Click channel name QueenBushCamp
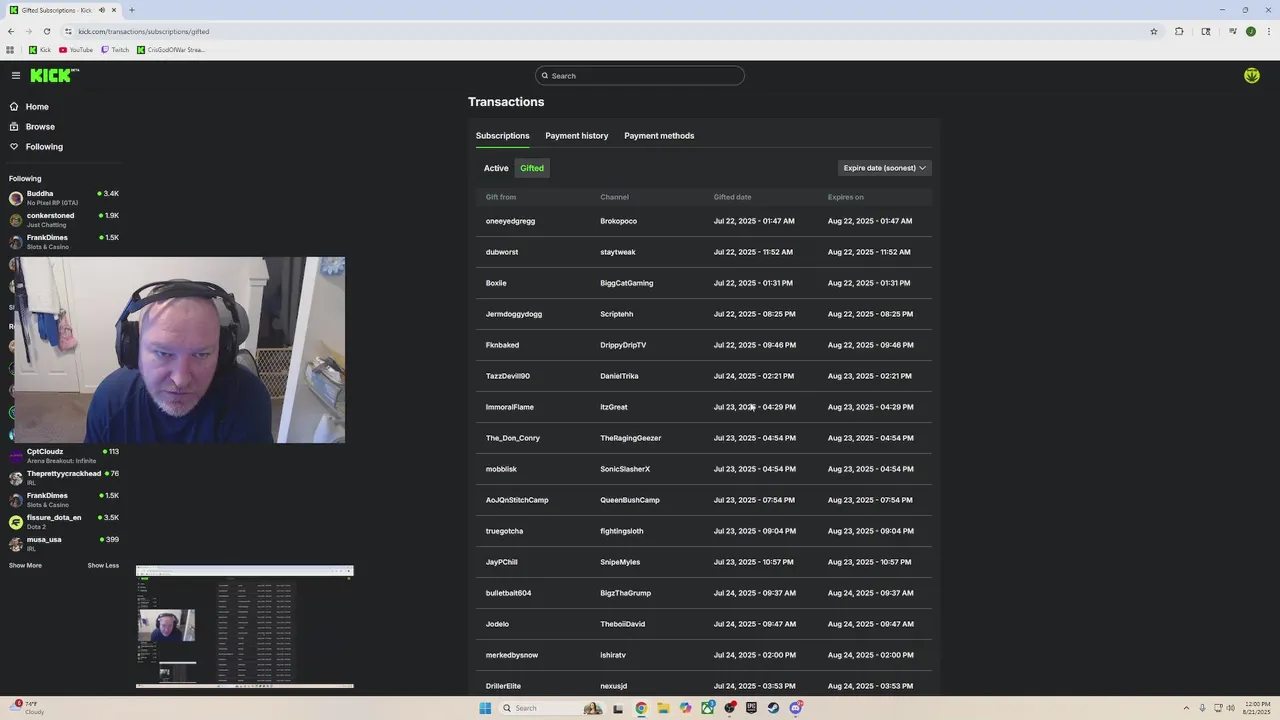Viewport: 1280px width, 720px height. 629,500
